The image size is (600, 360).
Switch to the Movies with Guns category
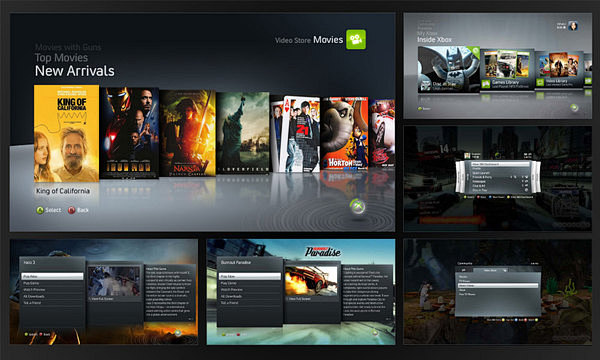coord(68,47)
